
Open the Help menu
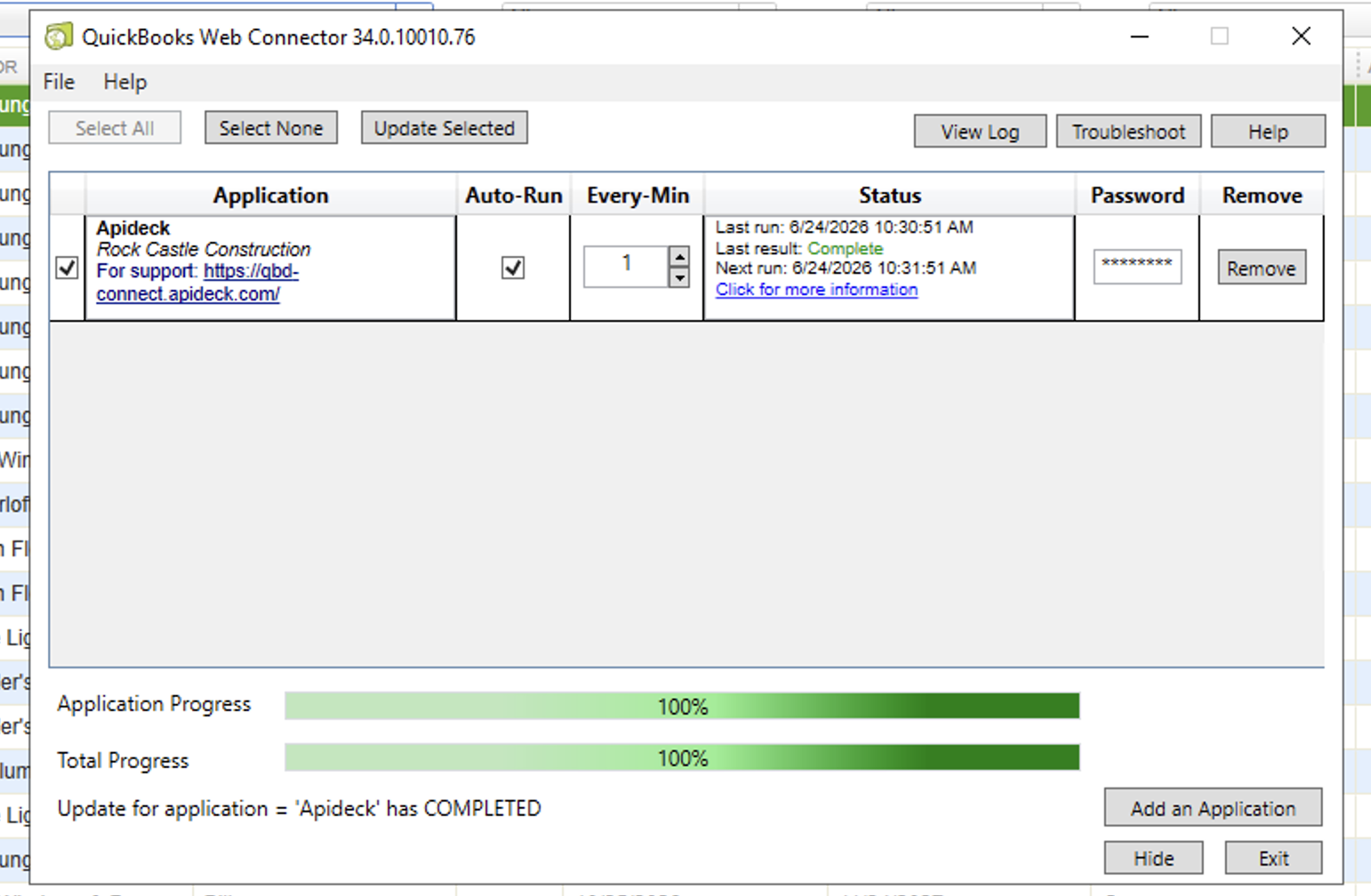tap(124, 82)
